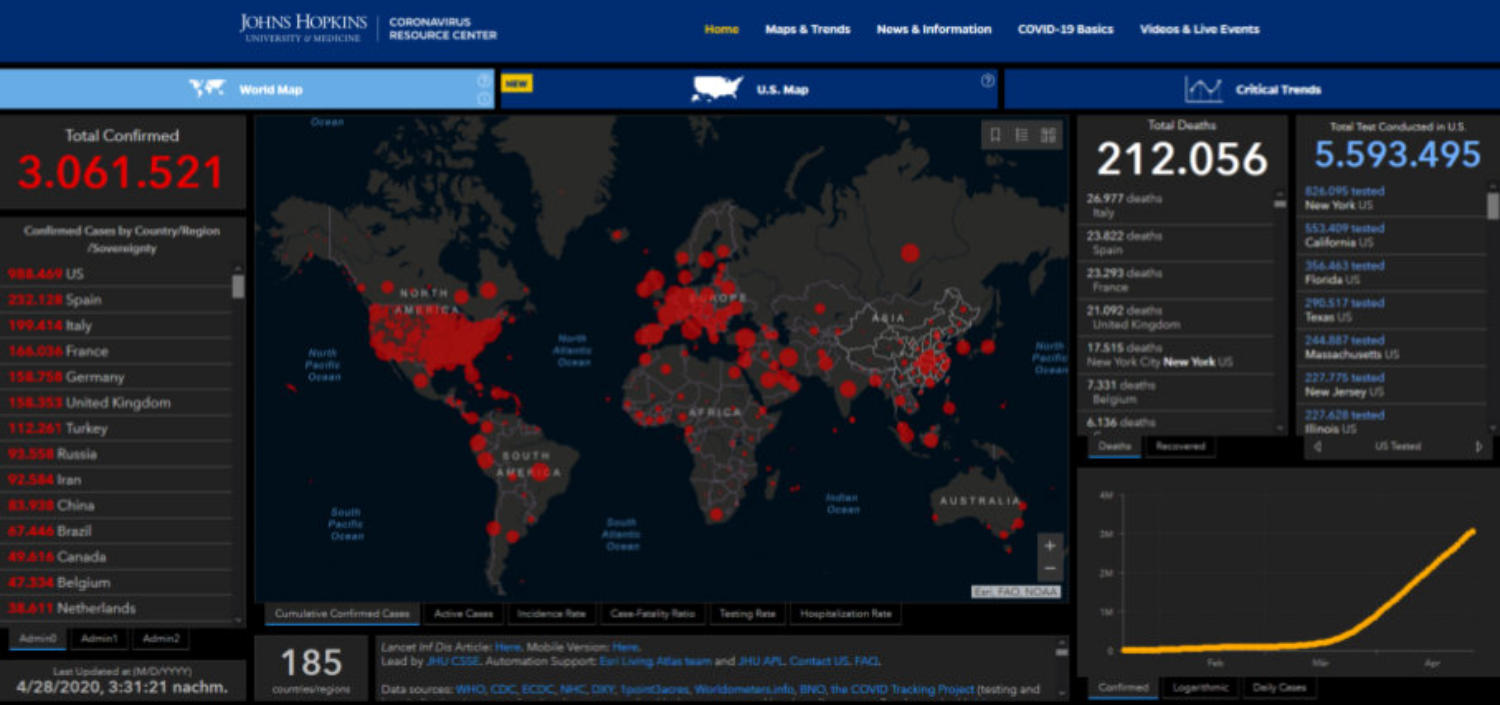The height and width of the screenshot is (705, 1500).
Task: Select the Admin1 level tab
Action: click(x=99, y=638)
